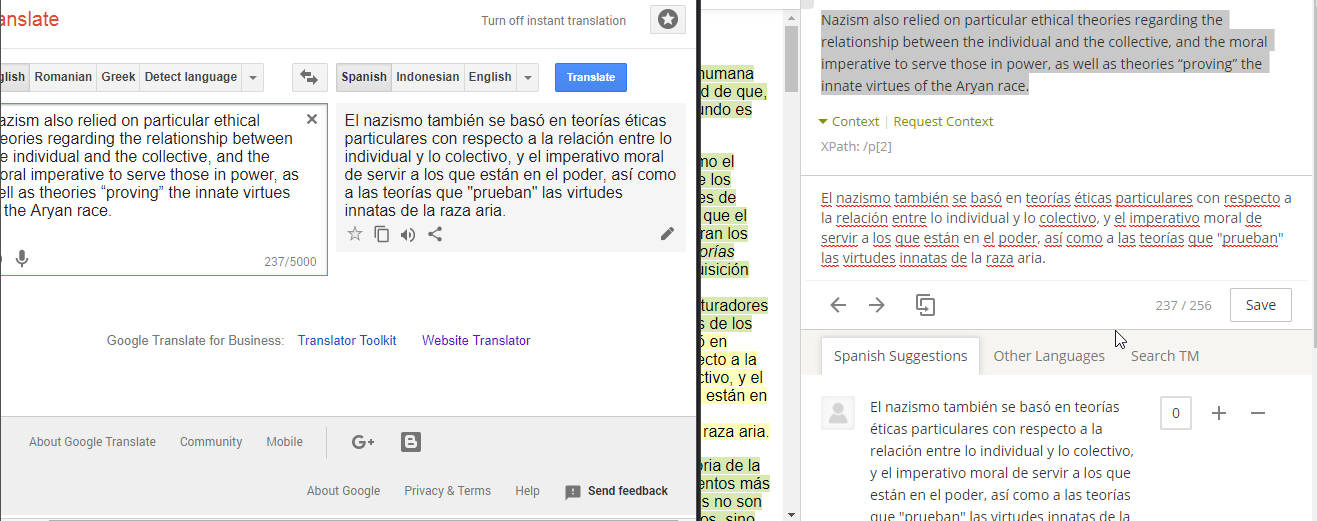Open the Search TM tab
The width and height of the screenshot is (1317, 521).
(1165, 356)
